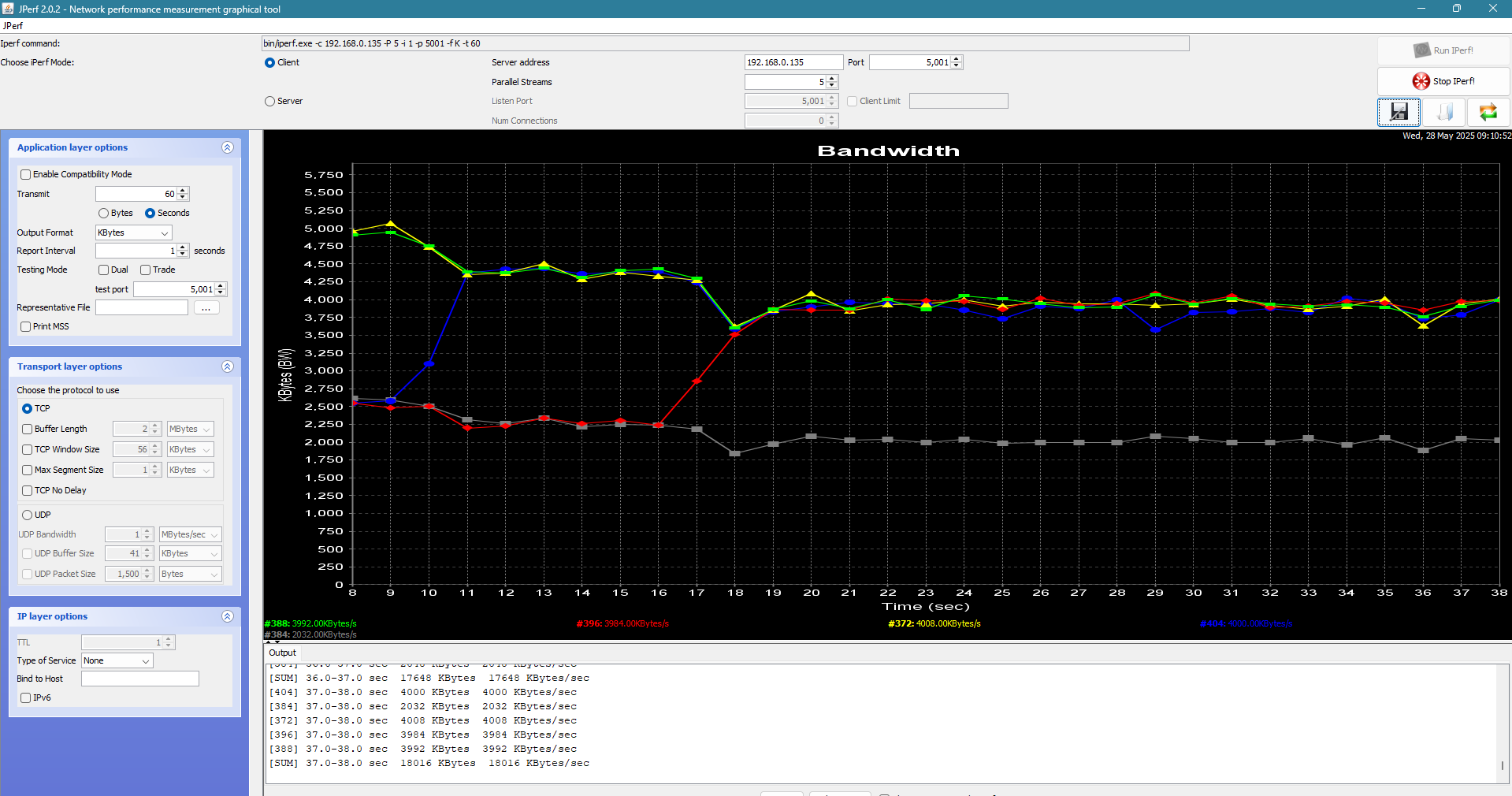Collapse the IP layer options panel
The height and width of the screenshot is (796, 1512).
(x=228, y=616)
